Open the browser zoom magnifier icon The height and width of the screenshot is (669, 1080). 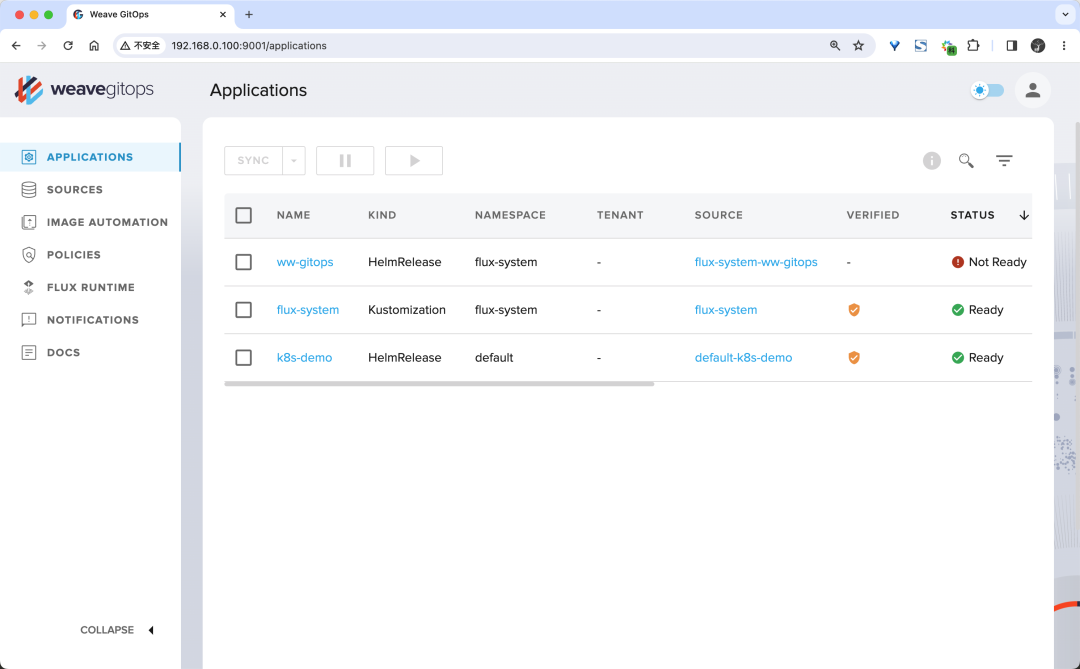835,45
